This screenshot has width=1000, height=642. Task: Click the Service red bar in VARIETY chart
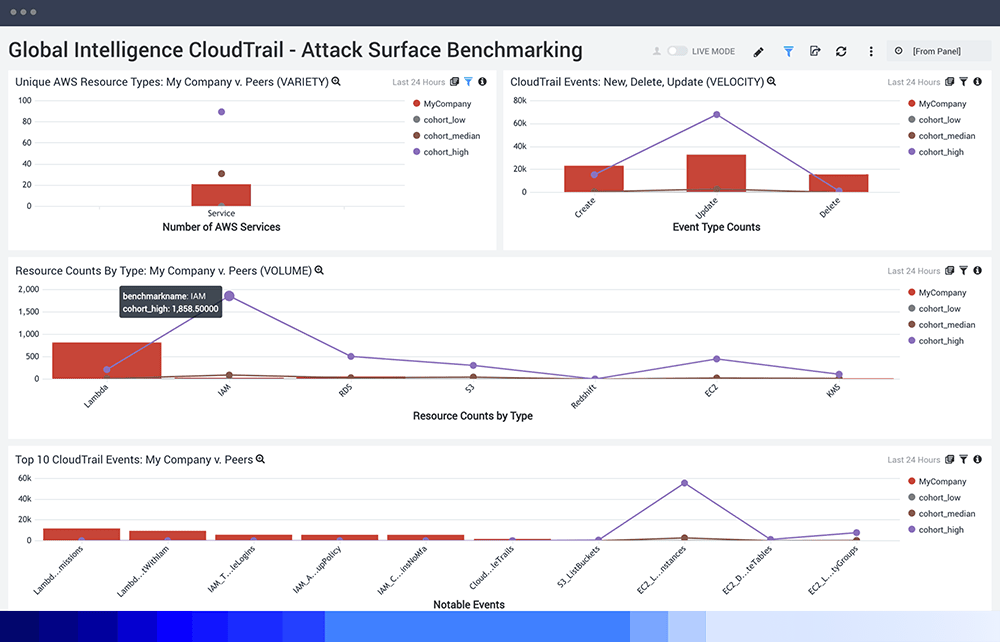click(221, 195)
